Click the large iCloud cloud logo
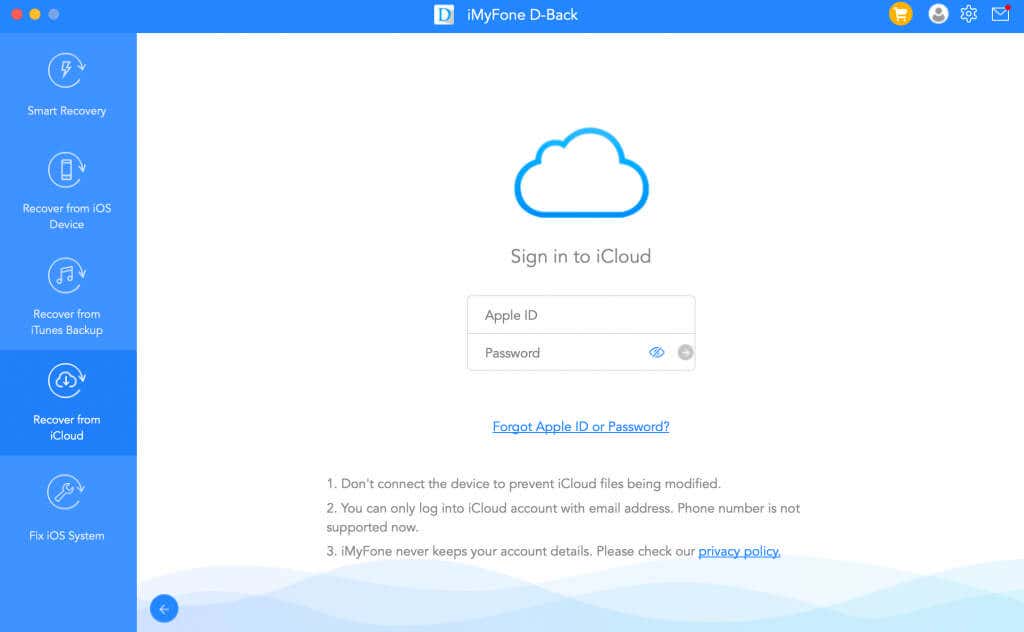This screenshot has height=632, width=1024. pos(581,173)
